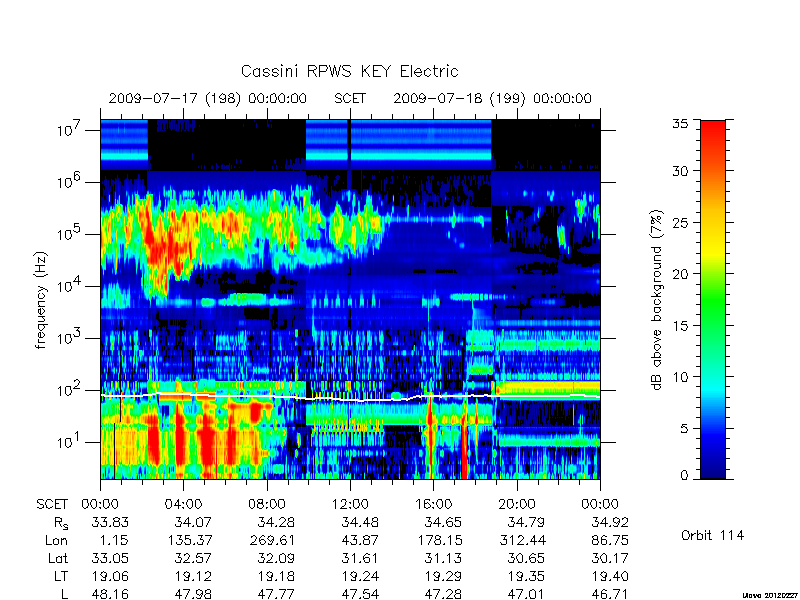Image resolution: width=800 pixels, height=600 pixels.
Task: Click the '30' color bar tick value
Action: [680, 171]
